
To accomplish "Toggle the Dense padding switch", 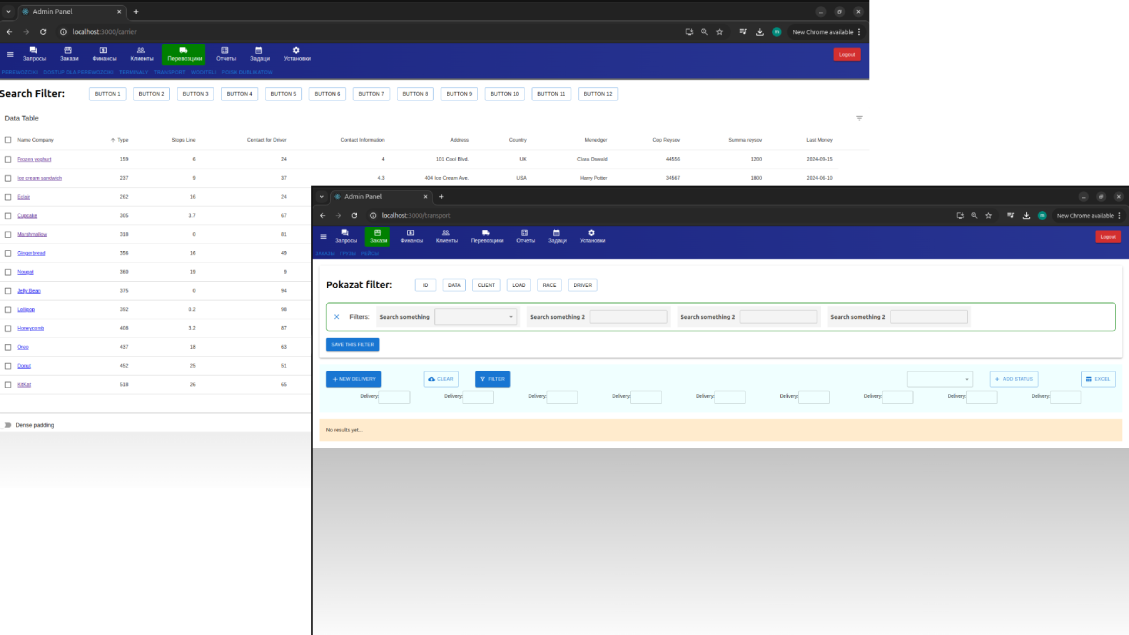I will (8, 425).
